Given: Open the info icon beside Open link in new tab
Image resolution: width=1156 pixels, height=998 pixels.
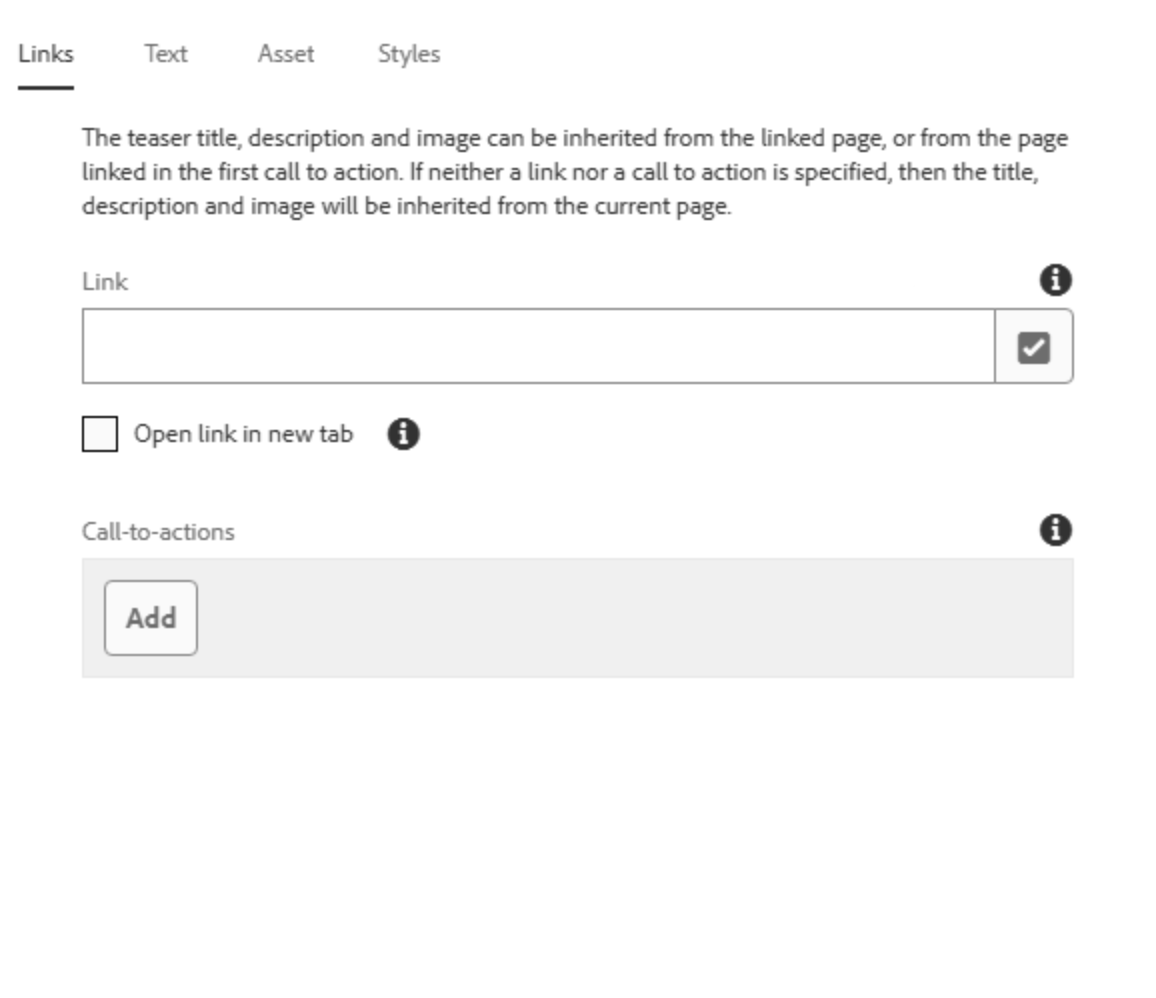Looking at the screenshot, I should 404,433.
